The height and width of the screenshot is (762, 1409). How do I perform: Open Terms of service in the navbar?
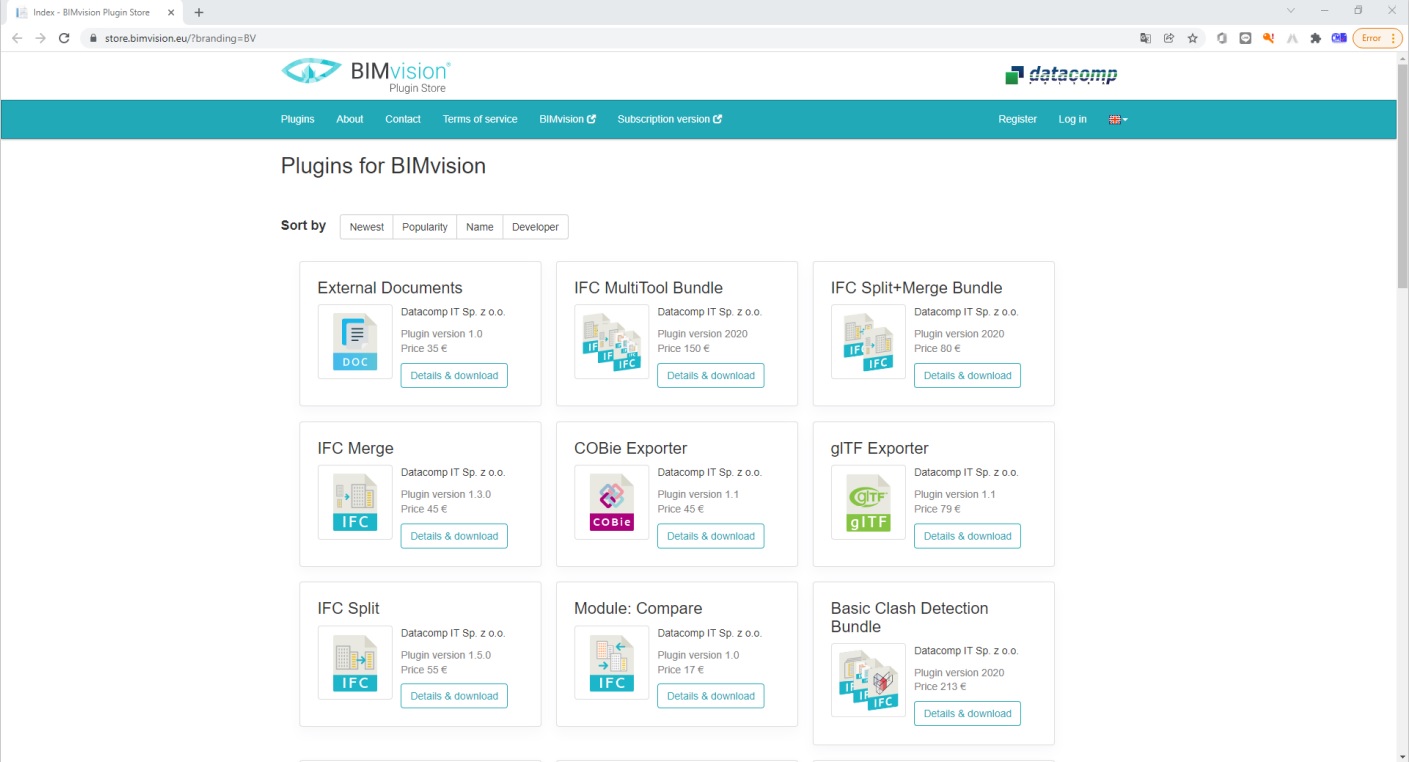coord(480,119)
